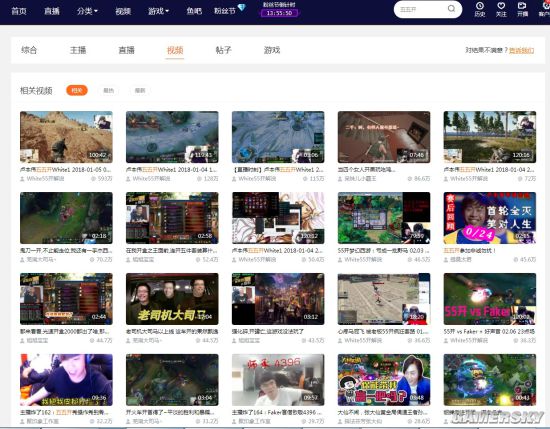
Task: Select the middle sort filter pill
Action: coord(108,91)
